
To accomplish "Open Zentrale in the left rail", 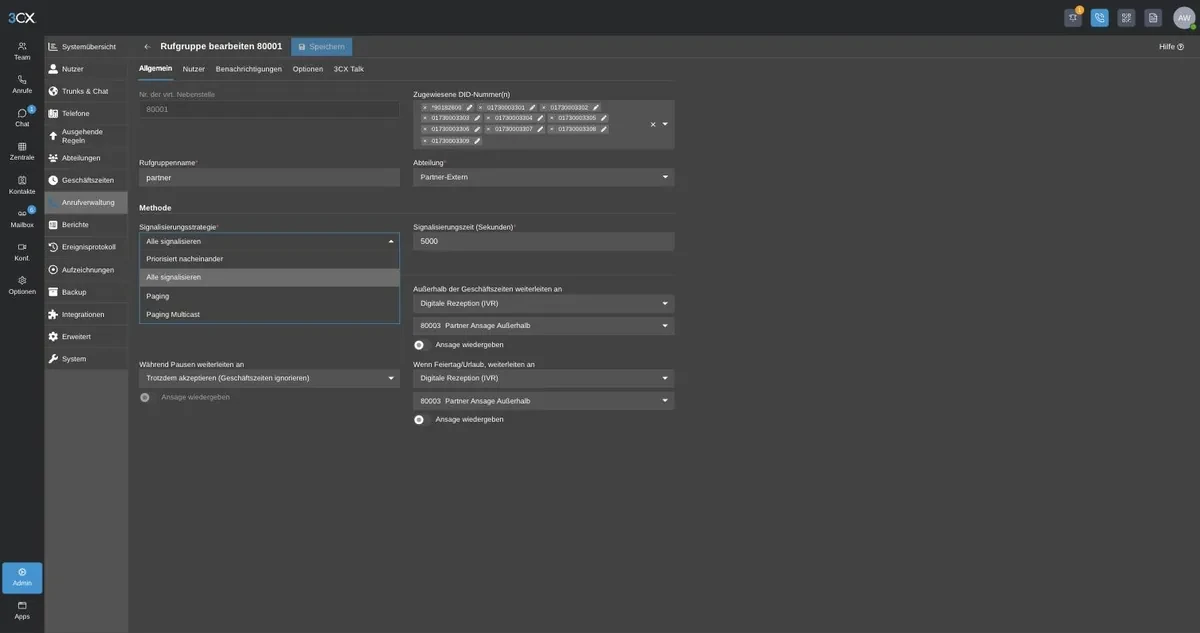I will click(x=22, y=151).
